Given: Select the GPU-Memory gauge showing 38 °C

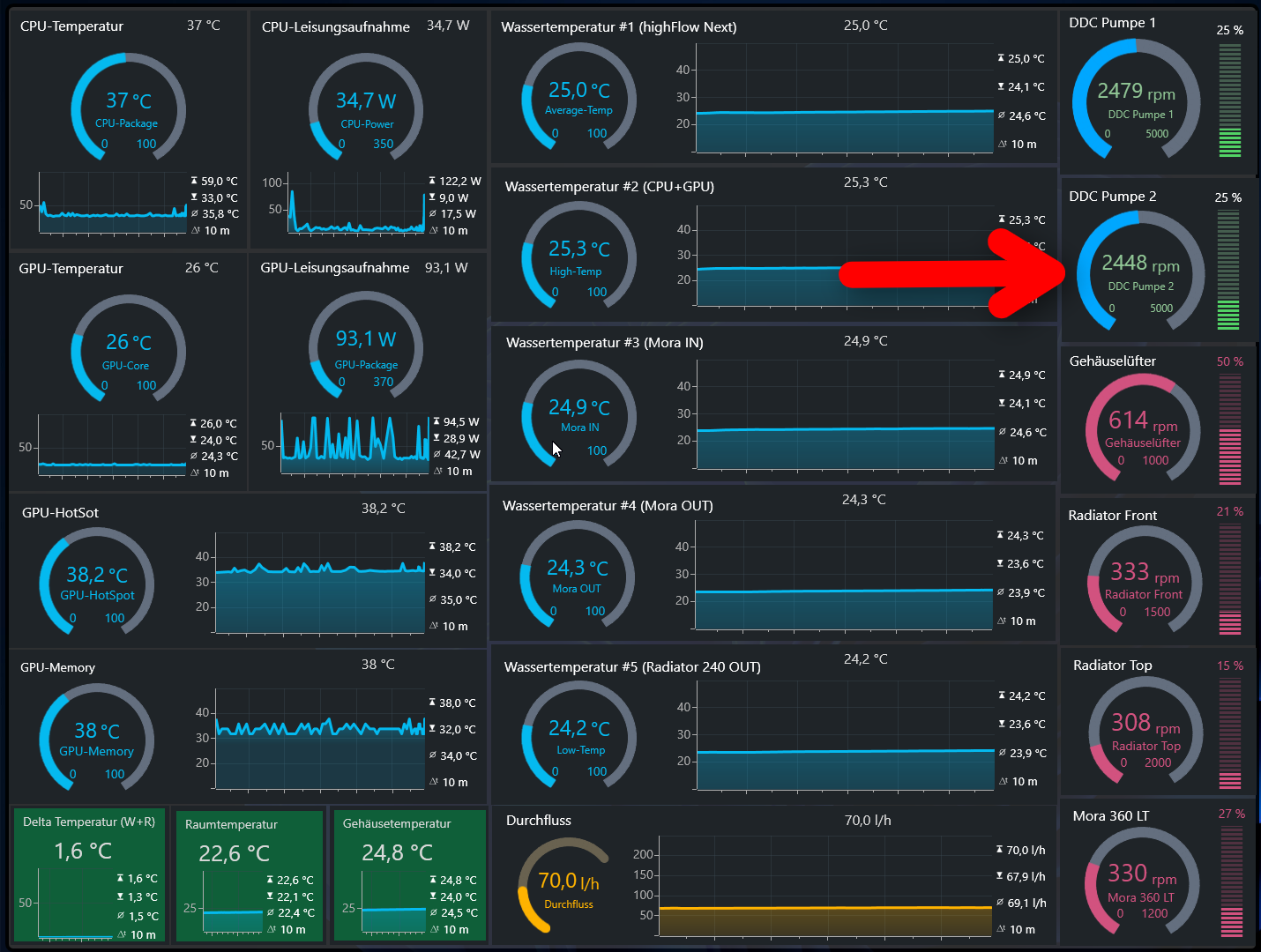Looking at the screenshot, I should pyautogui.click(x=97, y=737).
